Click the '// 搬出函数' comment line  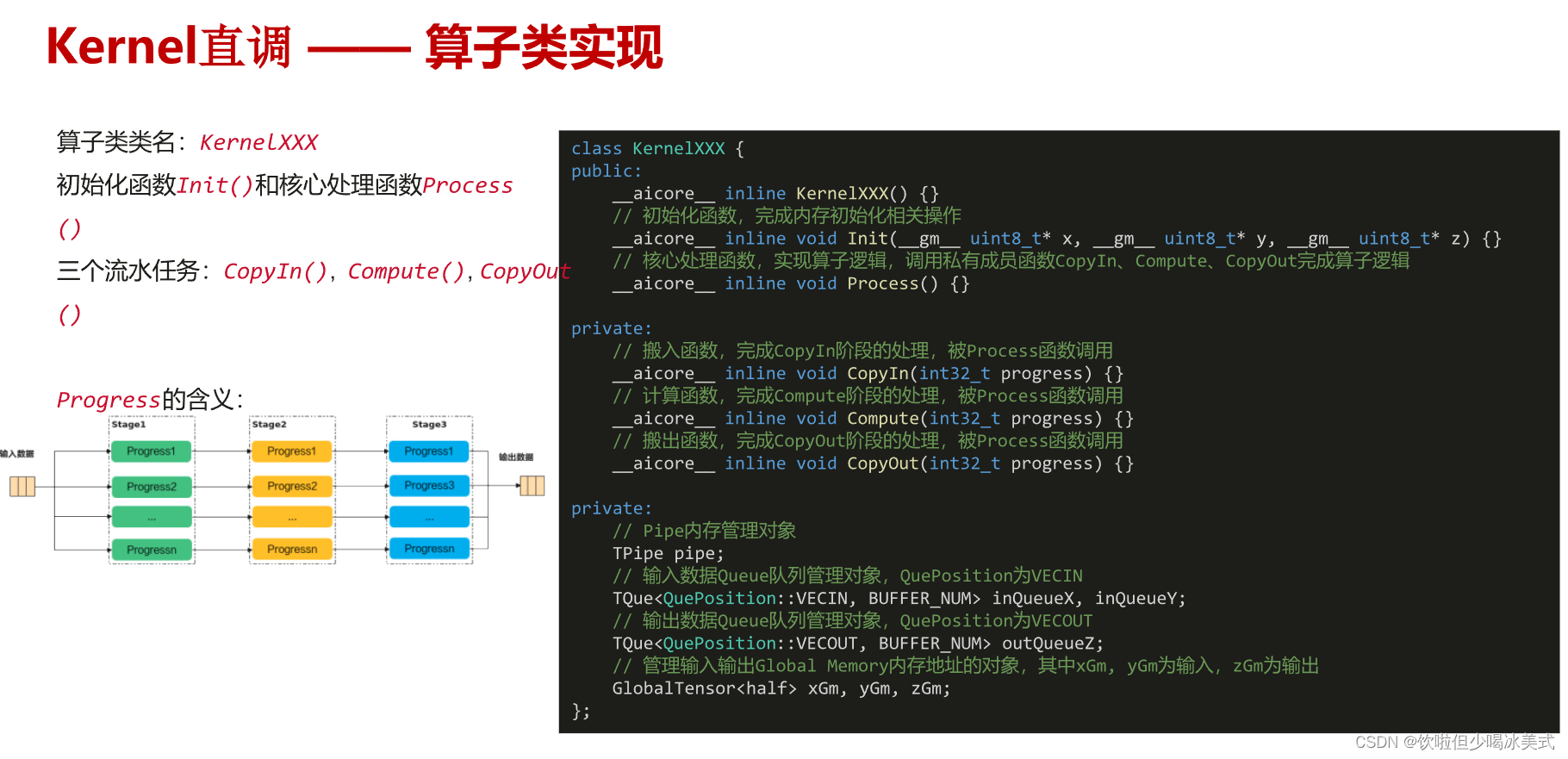(x=868, y=440)
